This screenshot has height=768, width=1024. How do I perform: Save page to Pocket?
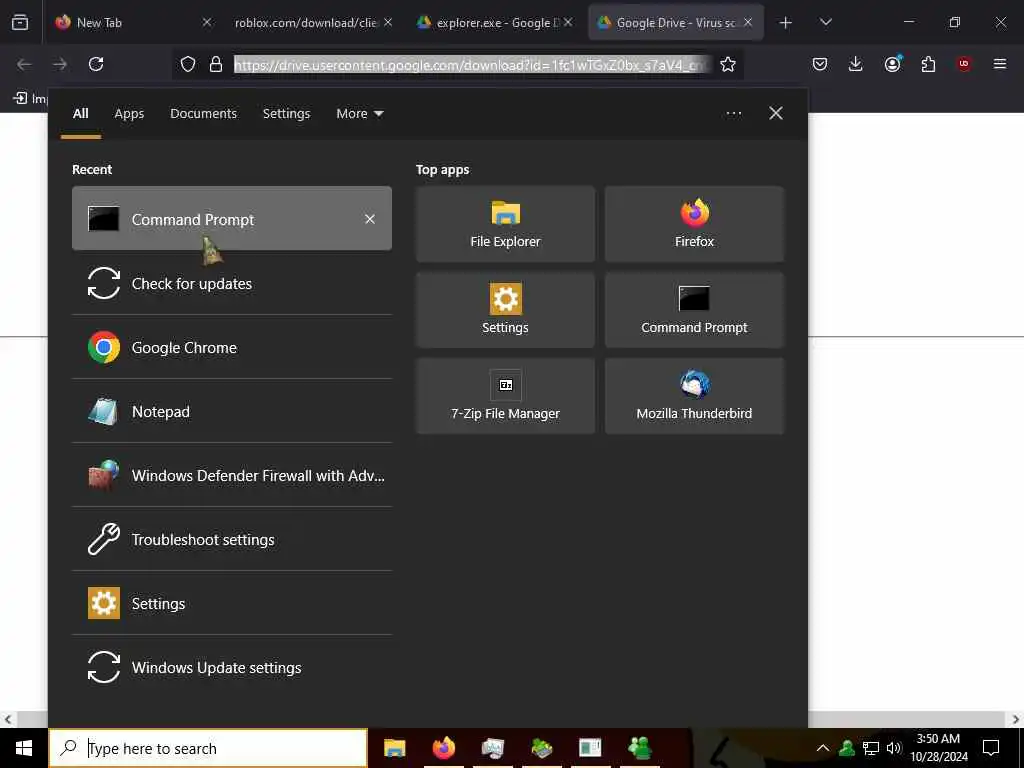(x=820, y=64)
